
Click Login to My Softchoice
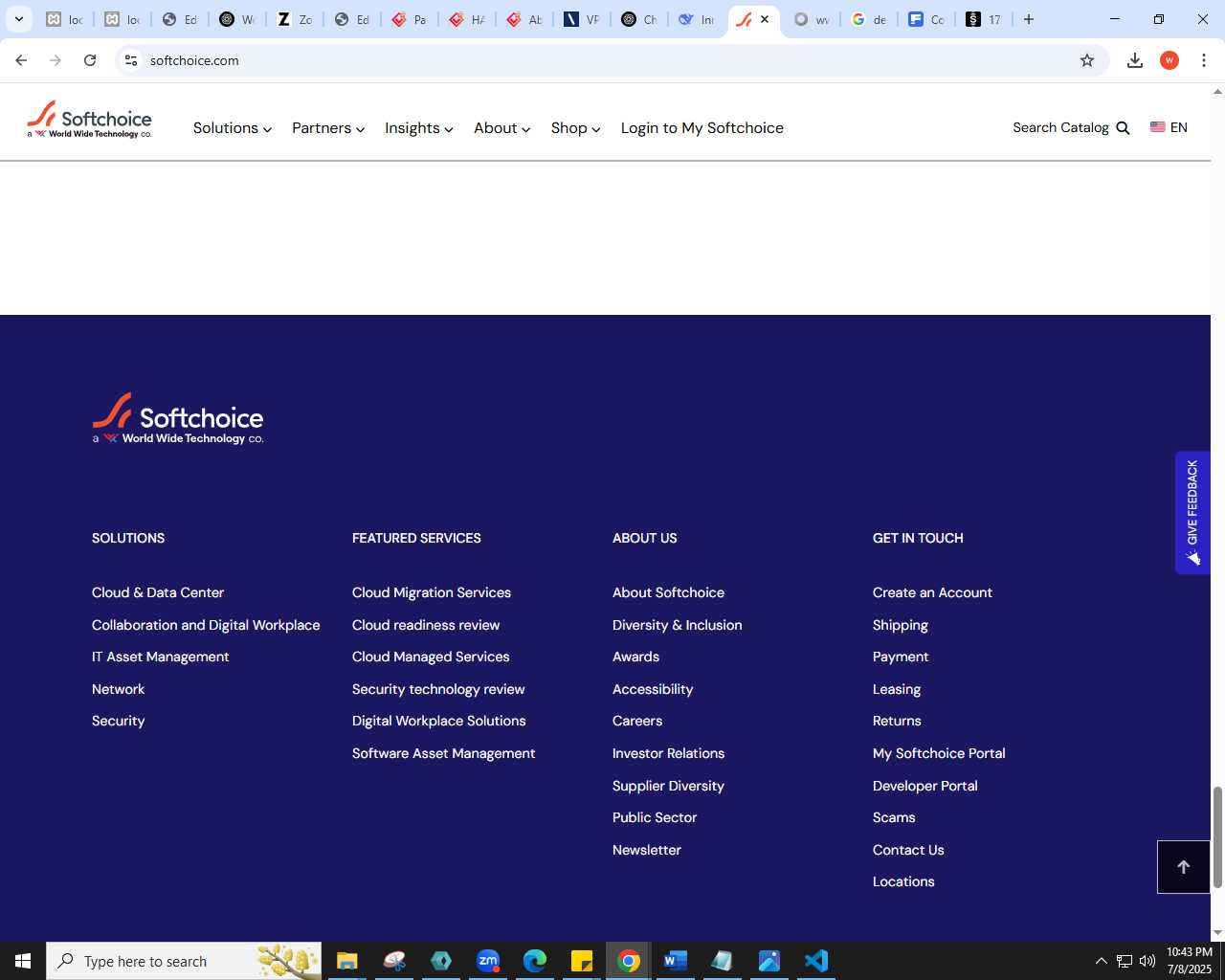click(x=702, y=128)
